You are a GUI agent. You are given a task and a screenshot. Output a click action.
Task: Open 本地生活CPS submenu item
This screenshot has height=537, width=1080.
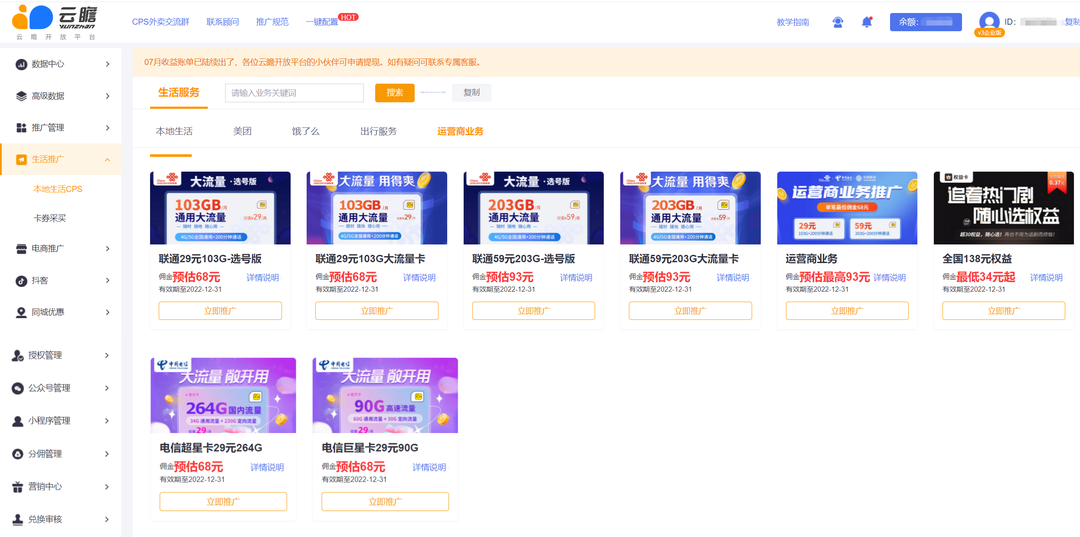pyautogui.click(x=58, y=189)
